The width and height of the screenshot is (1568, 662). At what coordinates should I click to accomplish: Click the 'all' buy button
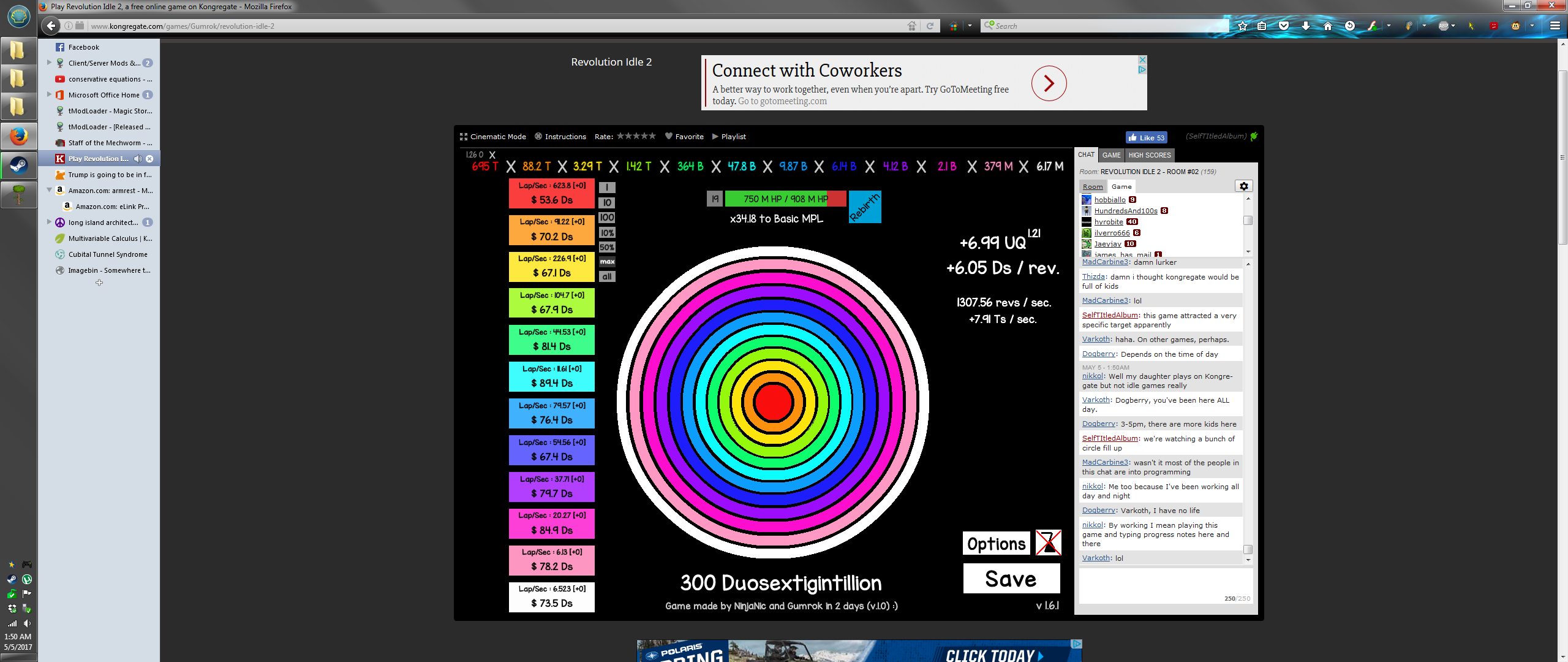pos(606,276)
